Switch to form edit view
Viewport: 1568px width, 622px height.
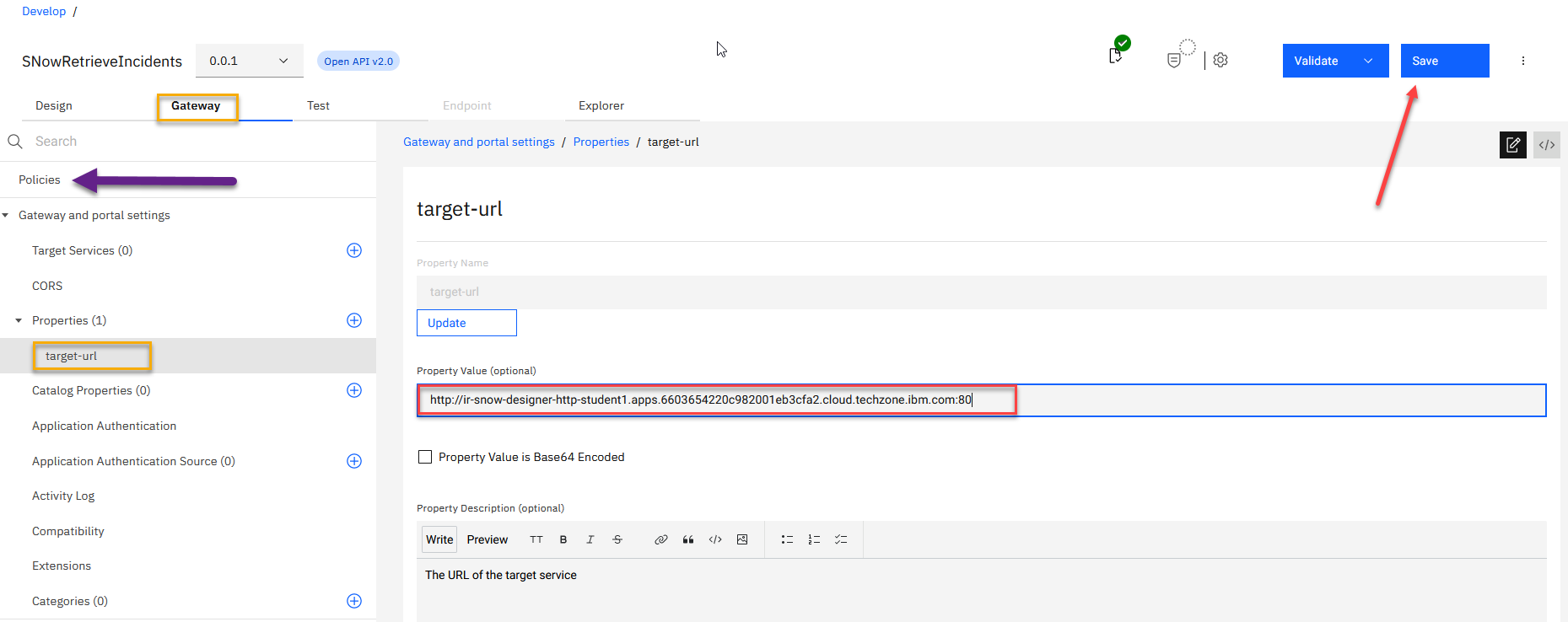coord(1512,145)
